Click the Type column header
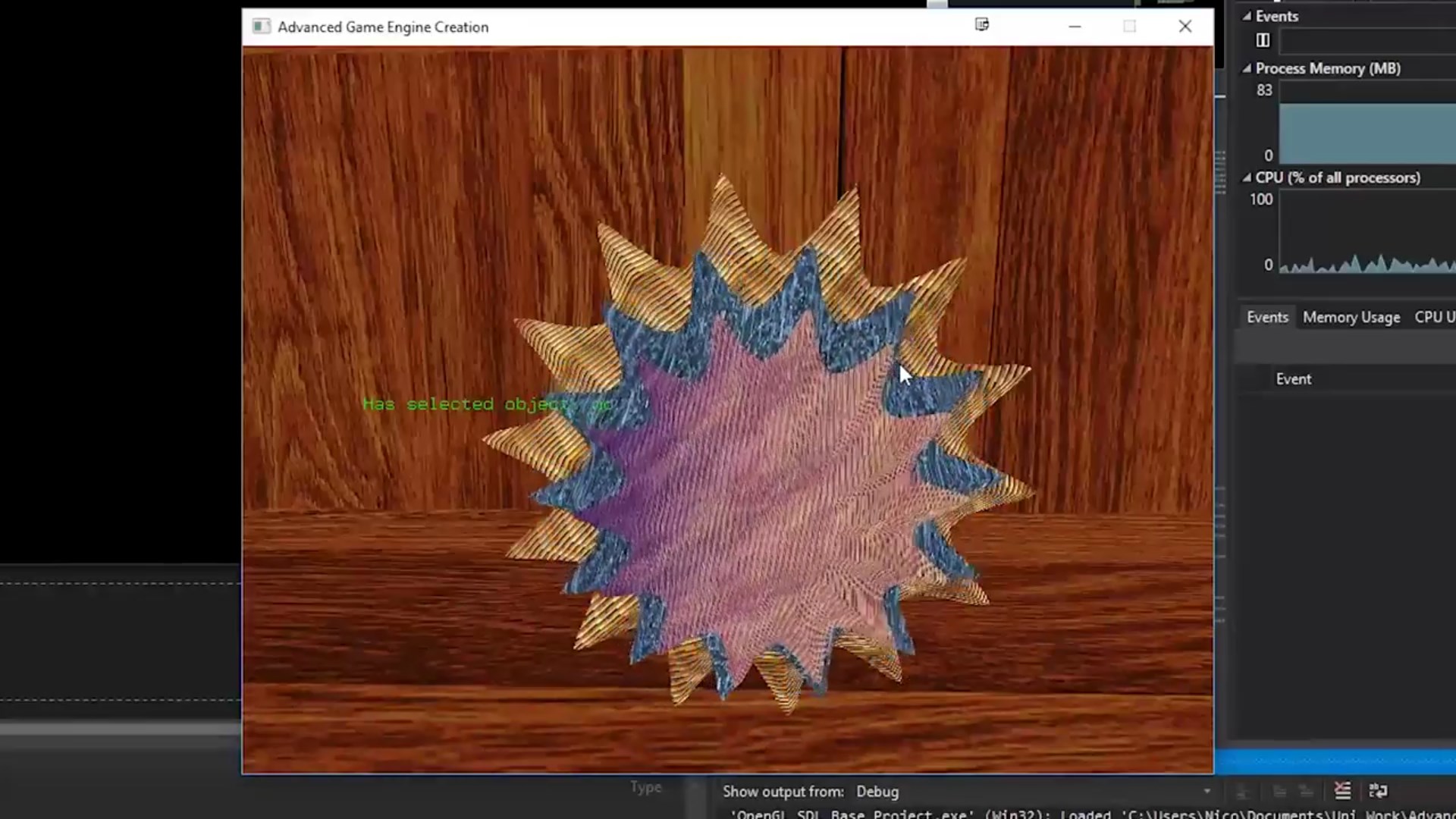1456x819 pixels. (x=645, y=787)
